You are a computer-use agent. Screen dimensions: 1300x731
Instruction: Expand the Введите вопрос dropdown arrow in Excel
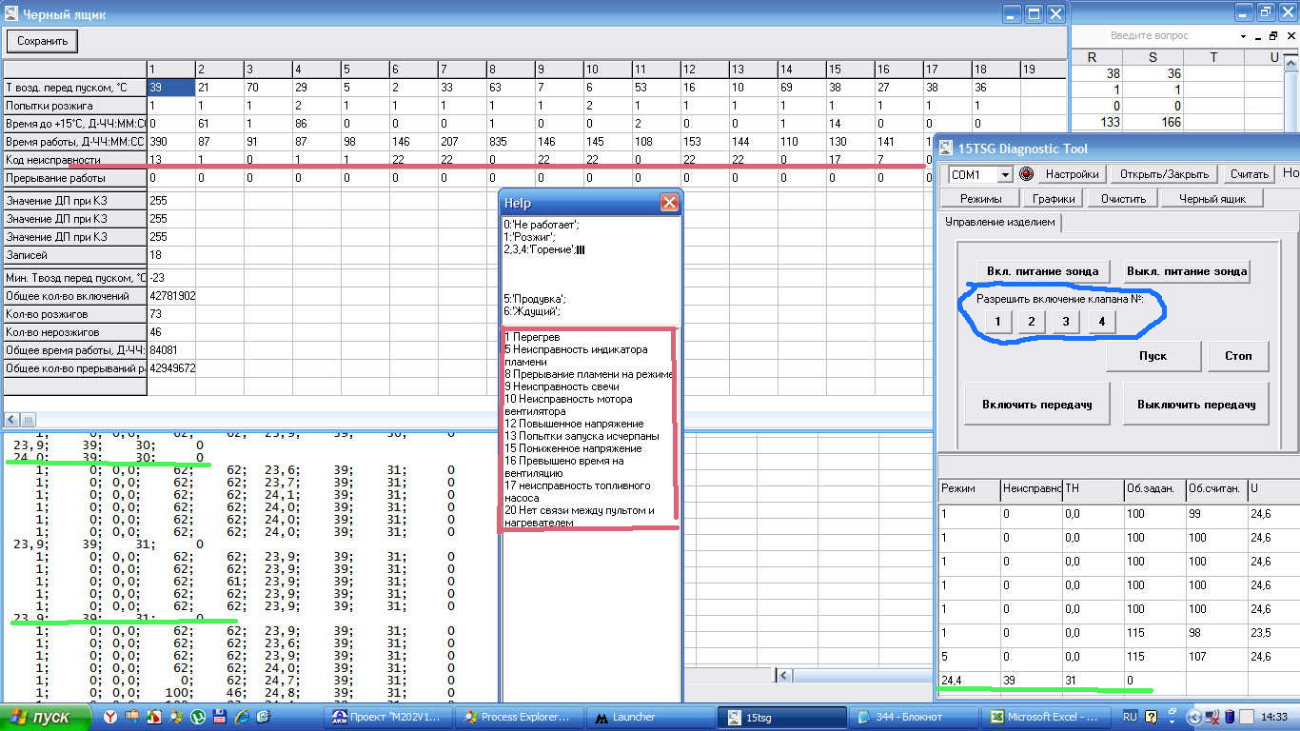1242,36
